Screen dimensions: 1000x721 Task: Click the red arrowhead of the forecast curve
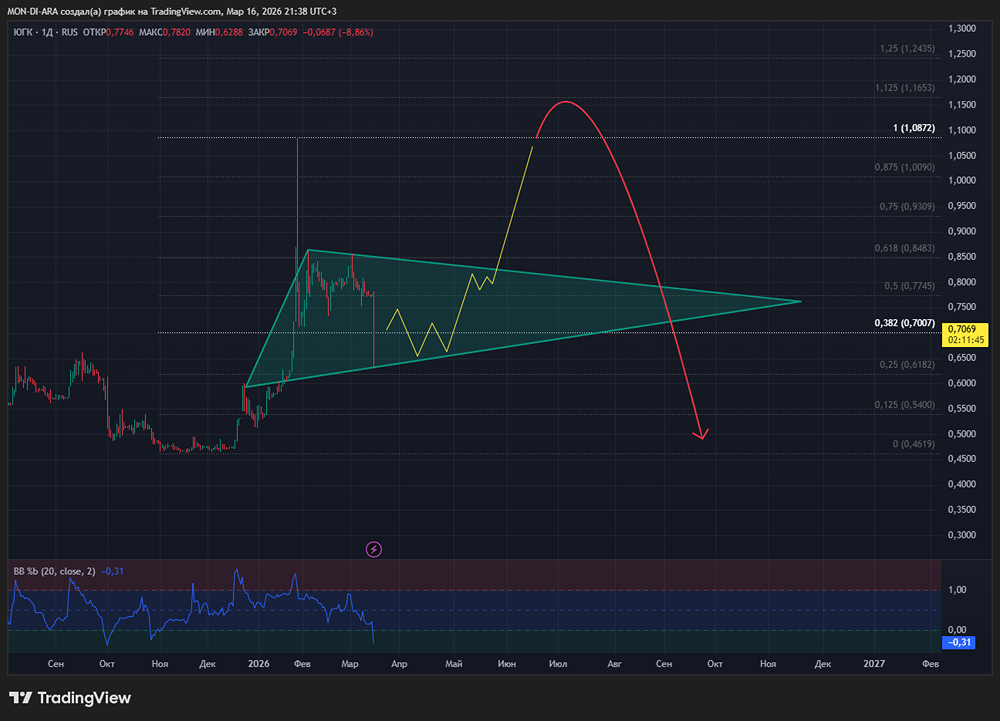pos(702,435)
